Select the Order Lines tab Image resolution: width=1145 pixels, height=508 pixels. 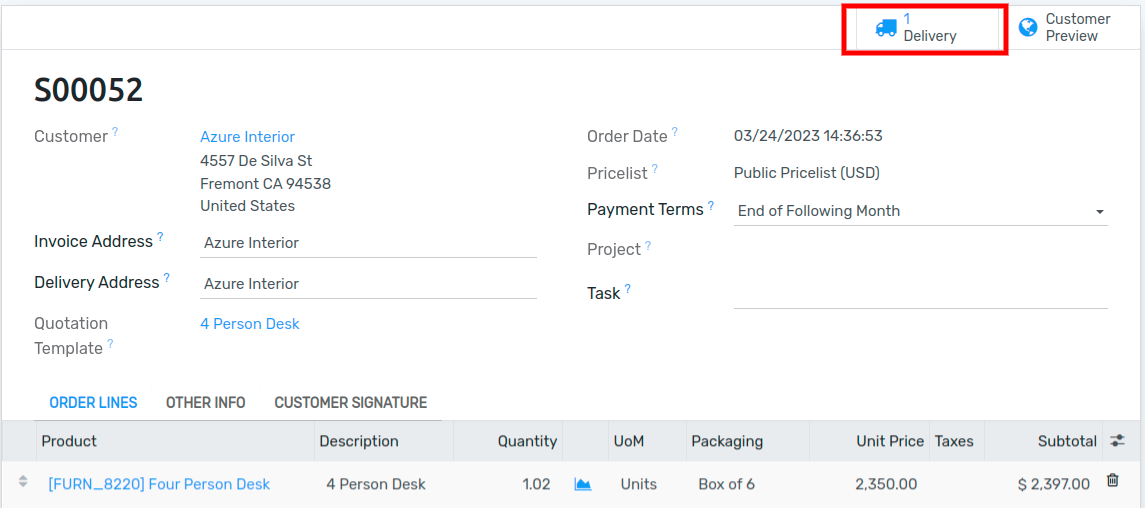[93, 403]
